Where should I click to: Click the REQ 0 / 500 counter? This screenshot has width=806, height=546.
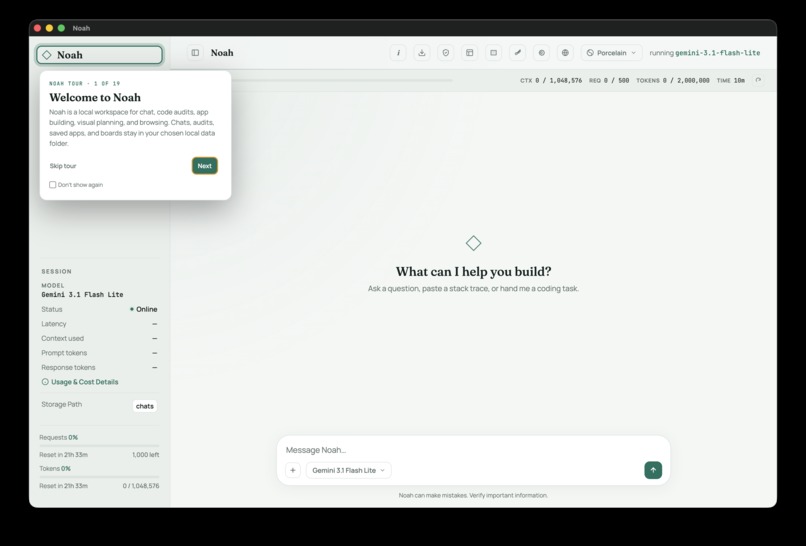(x=609, y=80)
